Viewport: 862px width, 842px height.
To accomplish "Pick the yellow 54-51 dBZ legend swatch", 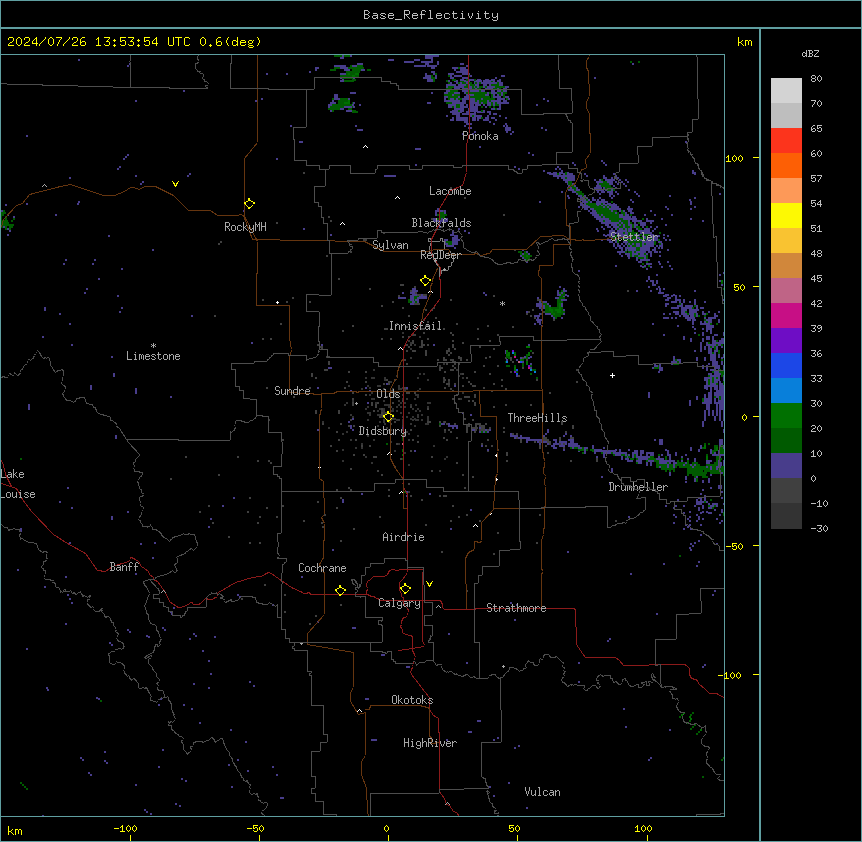I will tap(786, 215).
